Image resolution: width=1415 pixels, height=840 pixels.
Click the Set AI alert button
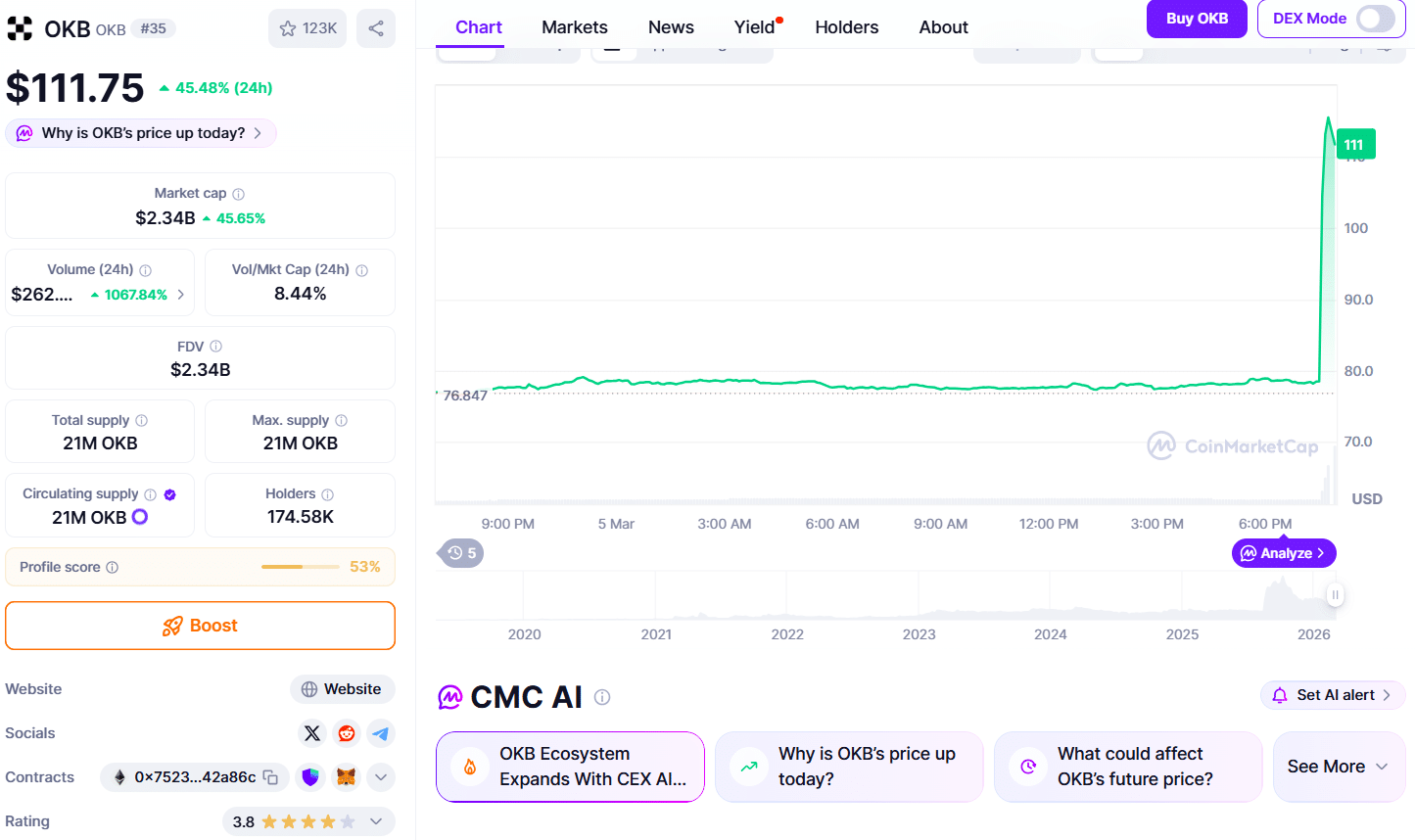[x=1333, y=695]
